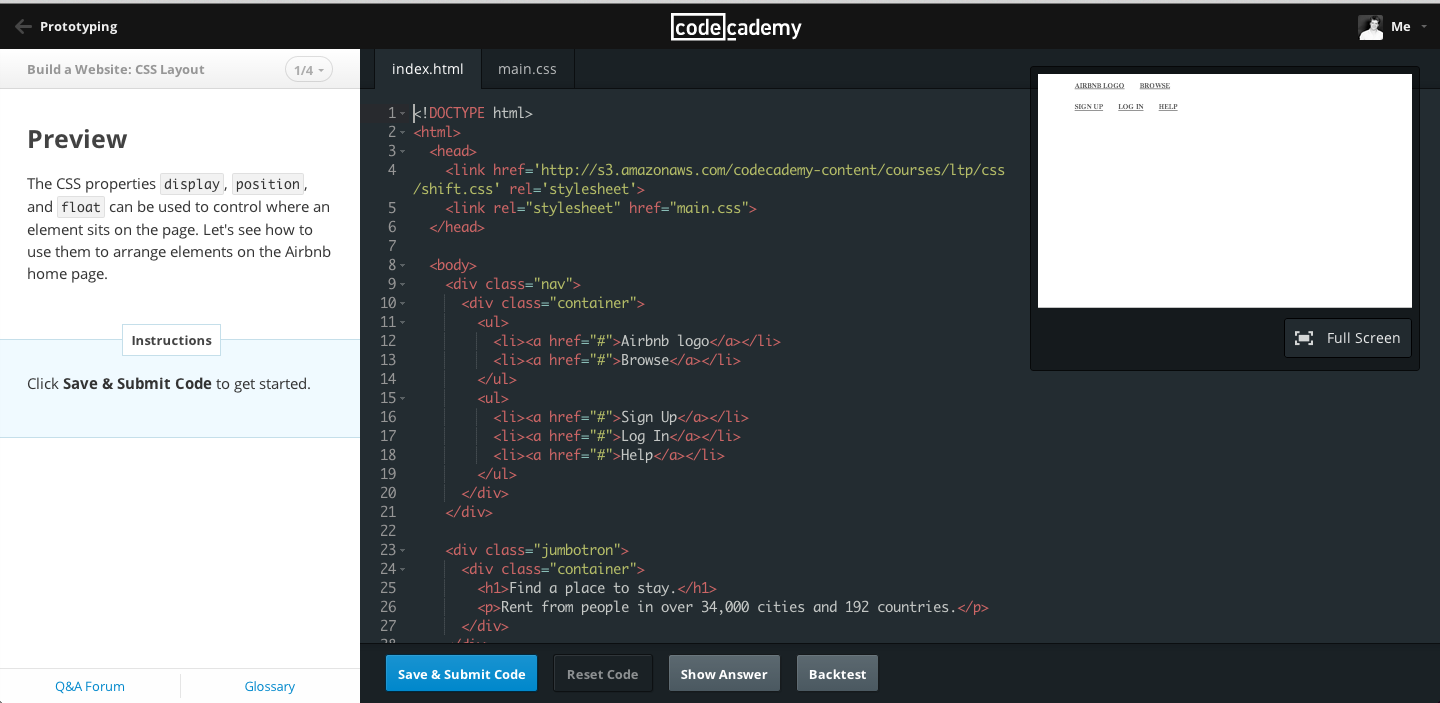Image resolution: width=1440 pixels, height=703 pixels.
Task: Click the Reset Code button
Action: (x=602, y=673)
